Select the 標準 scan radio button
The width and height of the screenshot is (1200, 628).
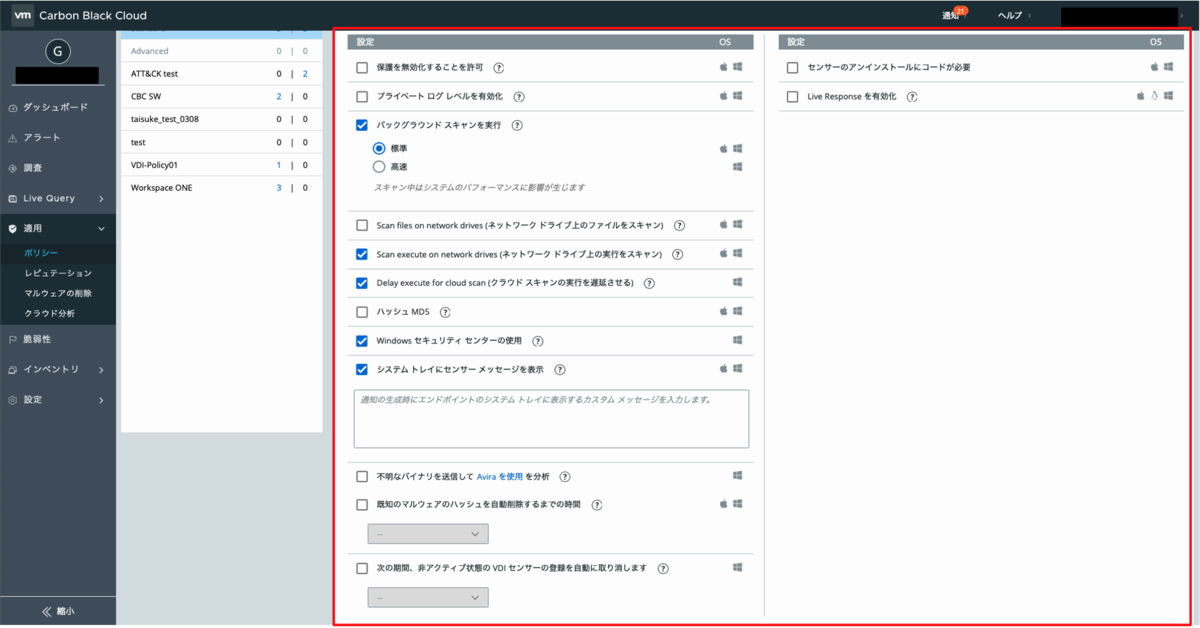(x=379, y=148)
